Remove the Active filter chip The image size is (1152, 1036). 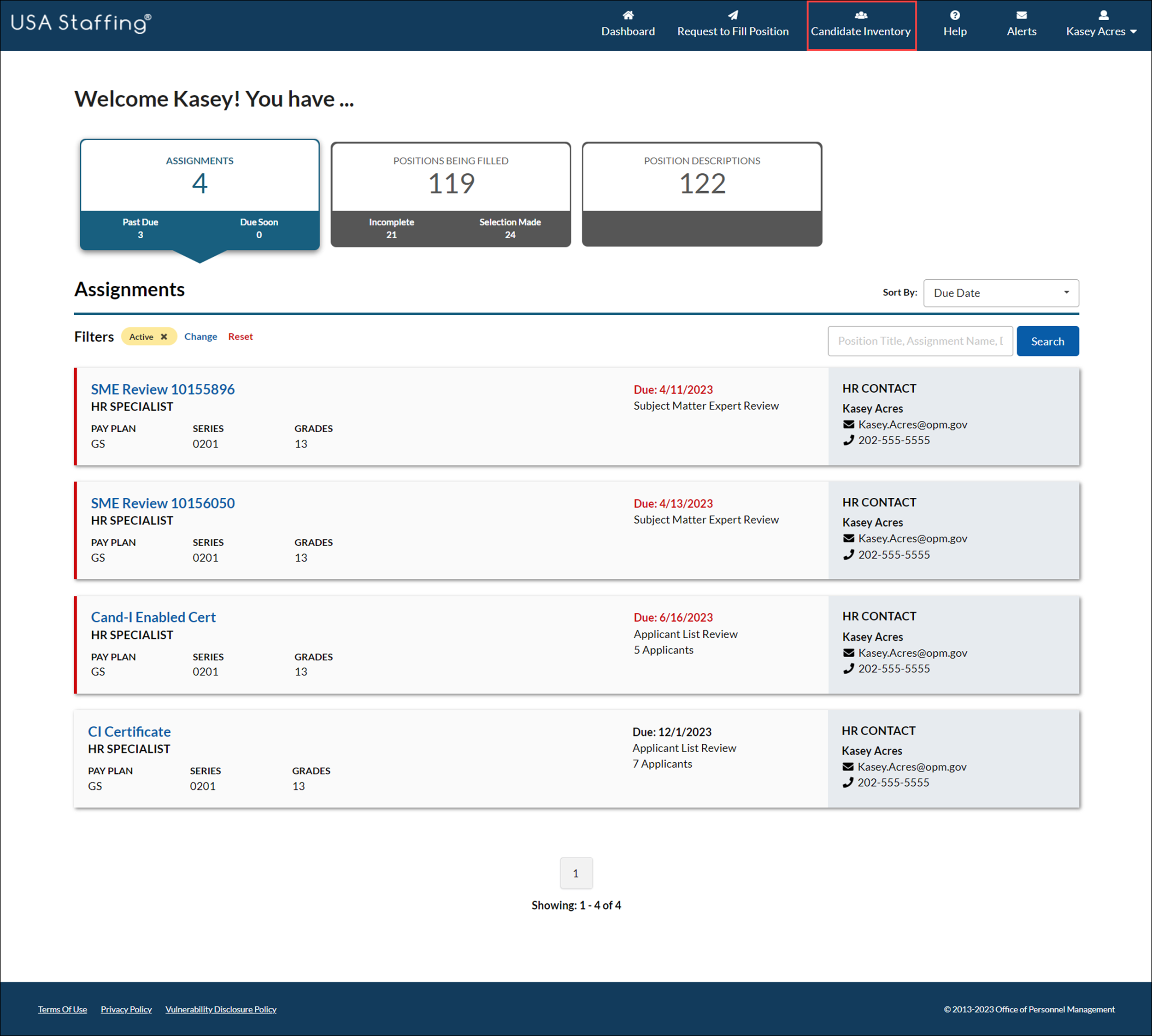click(x=164, y=336)
